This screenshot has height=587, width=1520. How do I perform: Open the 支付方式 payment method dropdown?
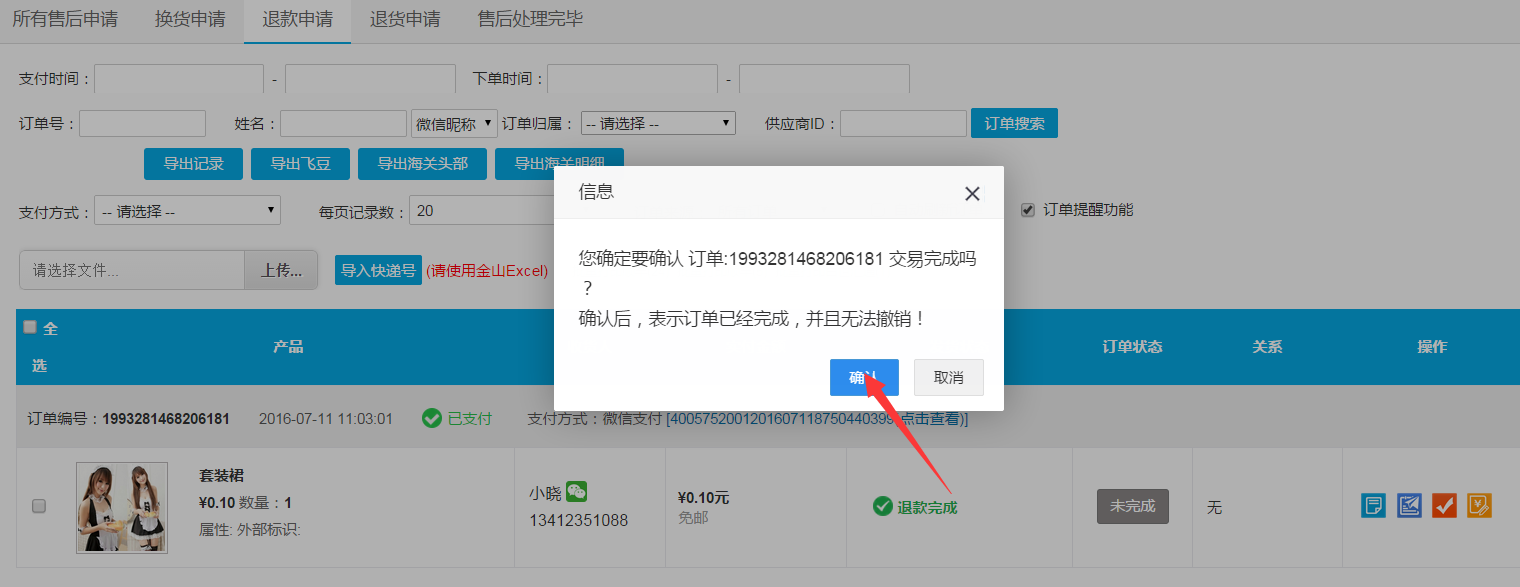tap(186, 210)
